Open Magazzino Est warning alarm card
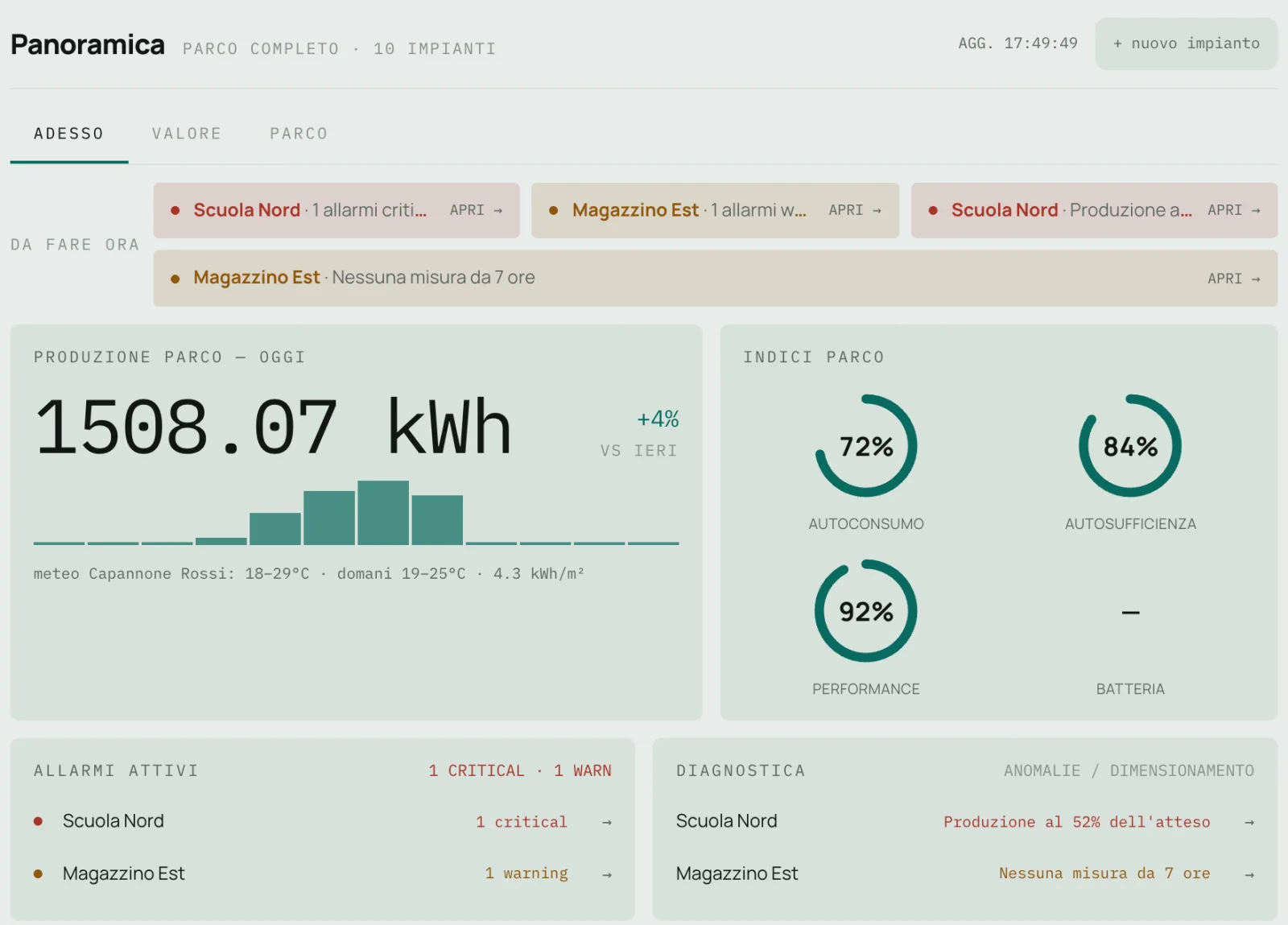The height and width of the screenshot is (925, 1288). [715, 210]
